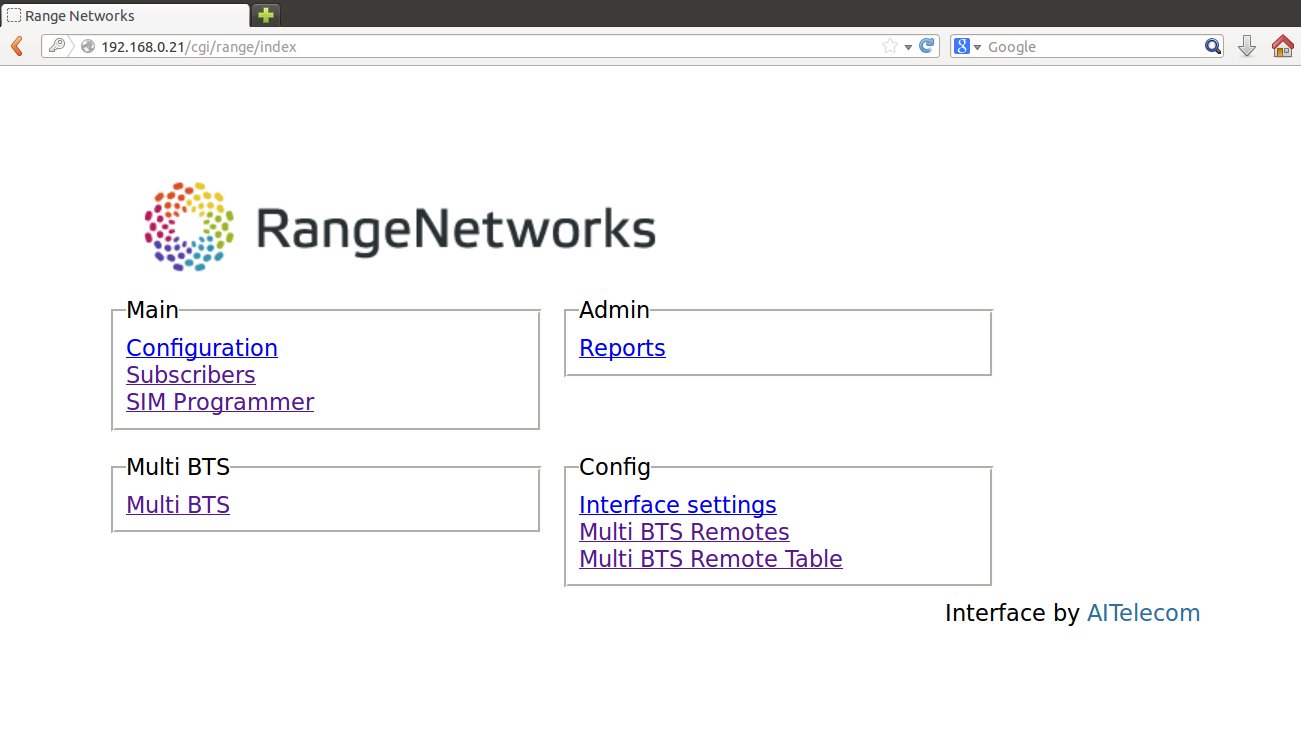View Reports under Admin
This screenshot has width=1301, height=744.
622,348
